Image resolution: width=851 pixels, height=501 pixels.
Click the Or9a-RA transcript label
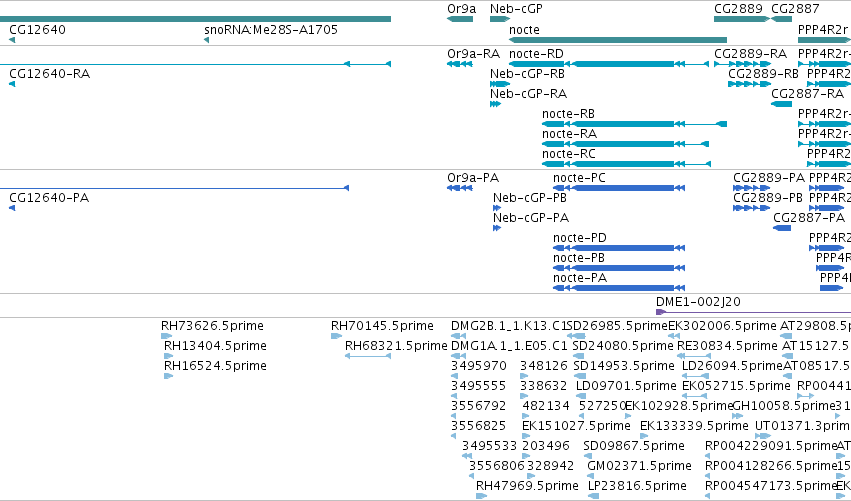coord(473,54)
